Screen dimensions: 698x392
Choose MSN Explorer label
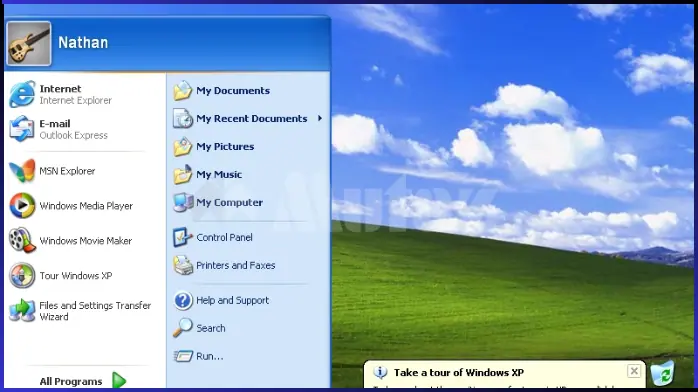point(67,171)
